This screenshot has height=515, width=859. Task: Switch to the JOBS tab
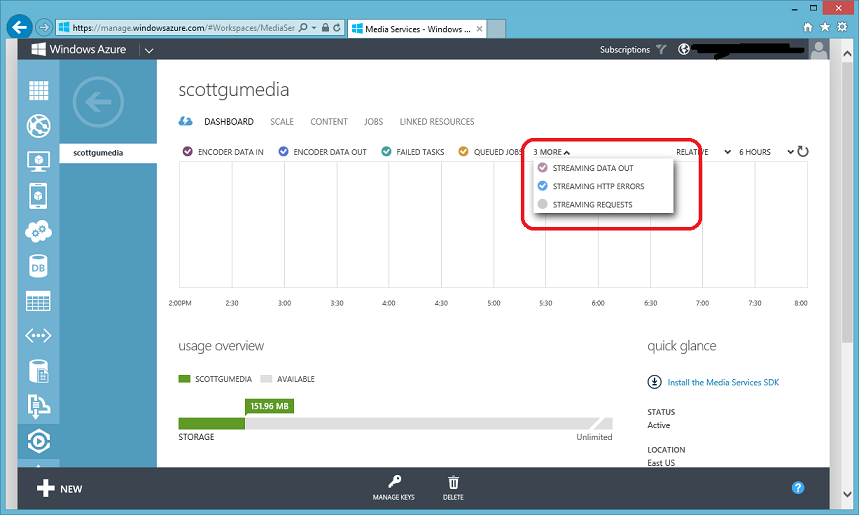[x=374, y=122]
